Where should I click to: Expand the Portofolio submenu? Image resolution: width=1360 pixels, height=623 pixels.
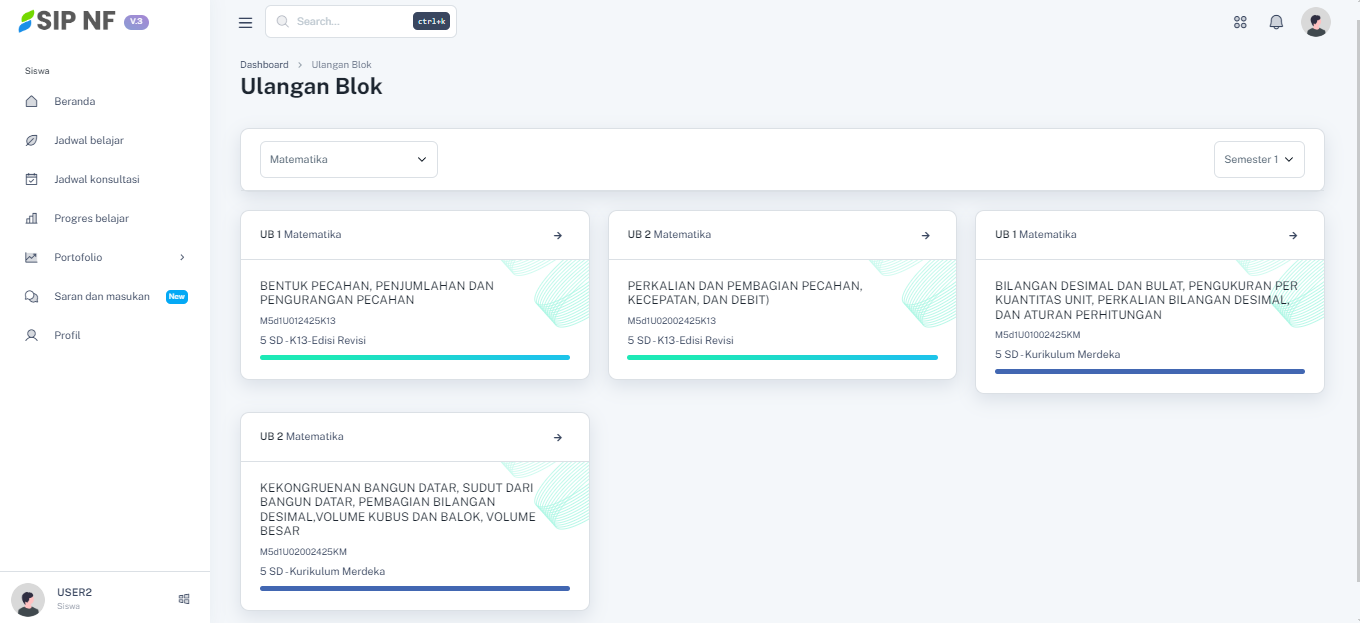[182, 257]
